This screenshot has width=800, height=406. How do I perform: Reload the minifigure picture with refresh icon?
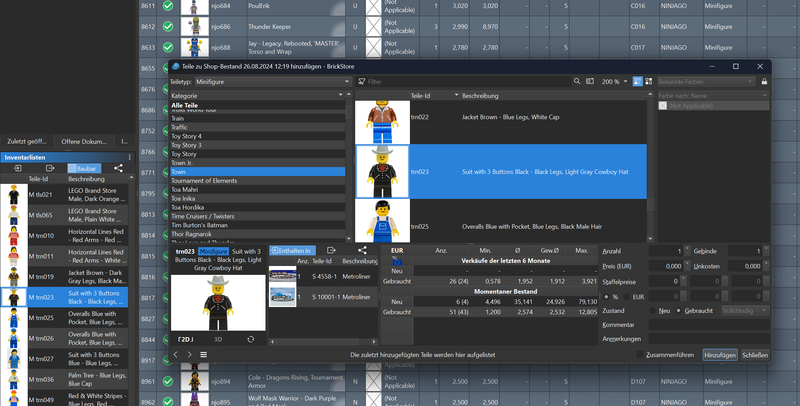[x=251, y=339]
